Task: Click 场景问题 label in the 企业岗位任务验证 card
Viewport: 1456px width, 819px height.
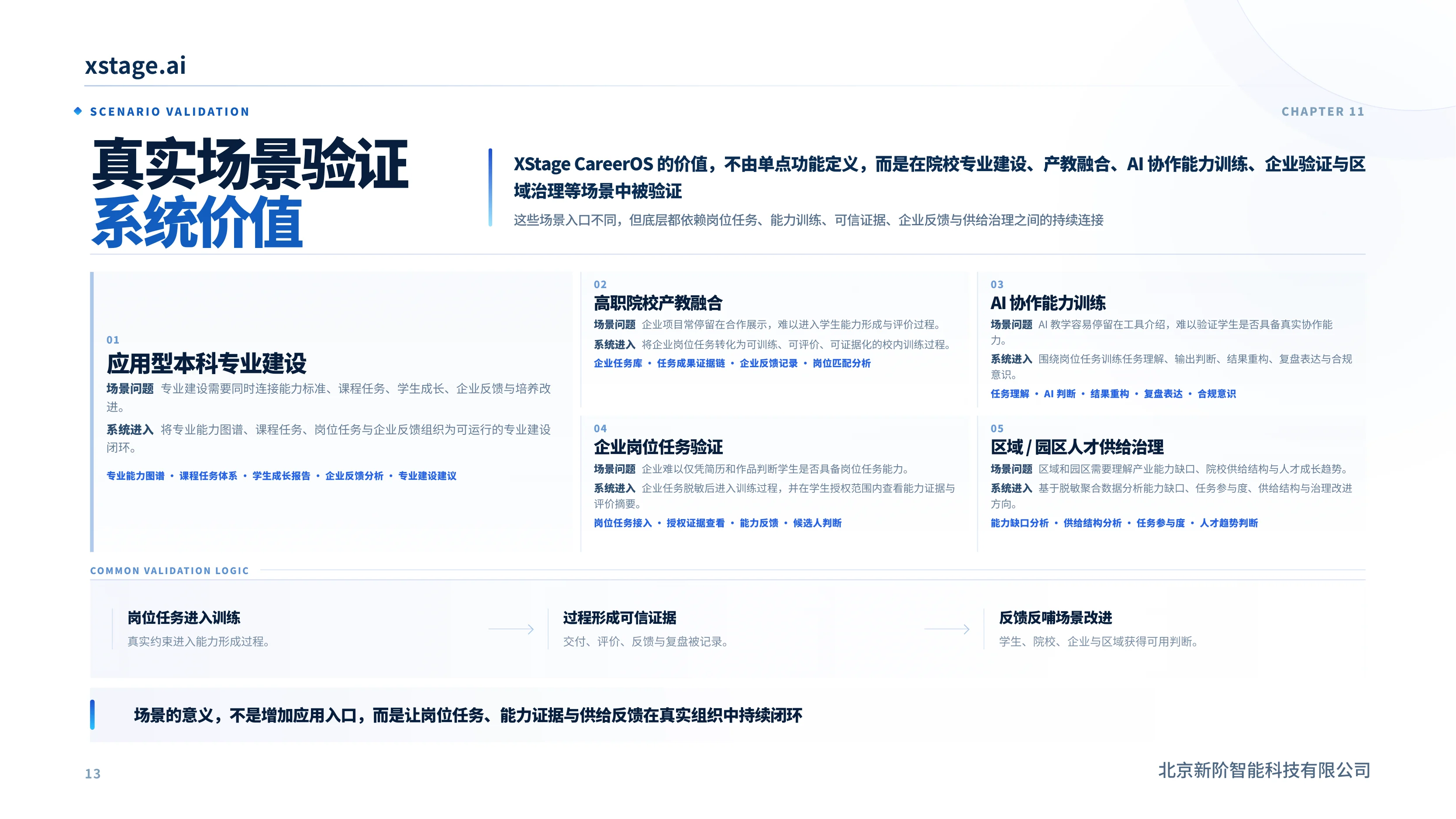Action: (x=614, y=469)
